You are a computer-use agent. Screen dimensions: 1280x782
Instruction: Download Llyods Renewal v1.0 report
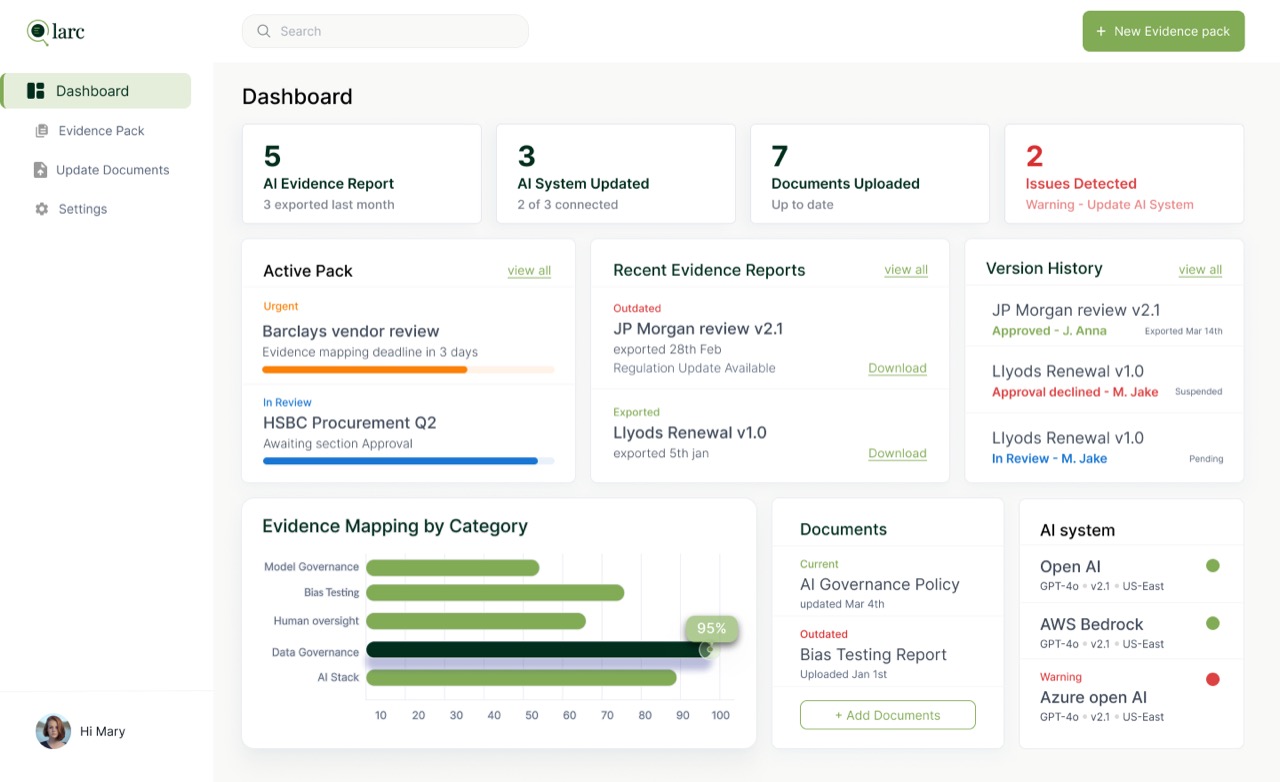897,453
